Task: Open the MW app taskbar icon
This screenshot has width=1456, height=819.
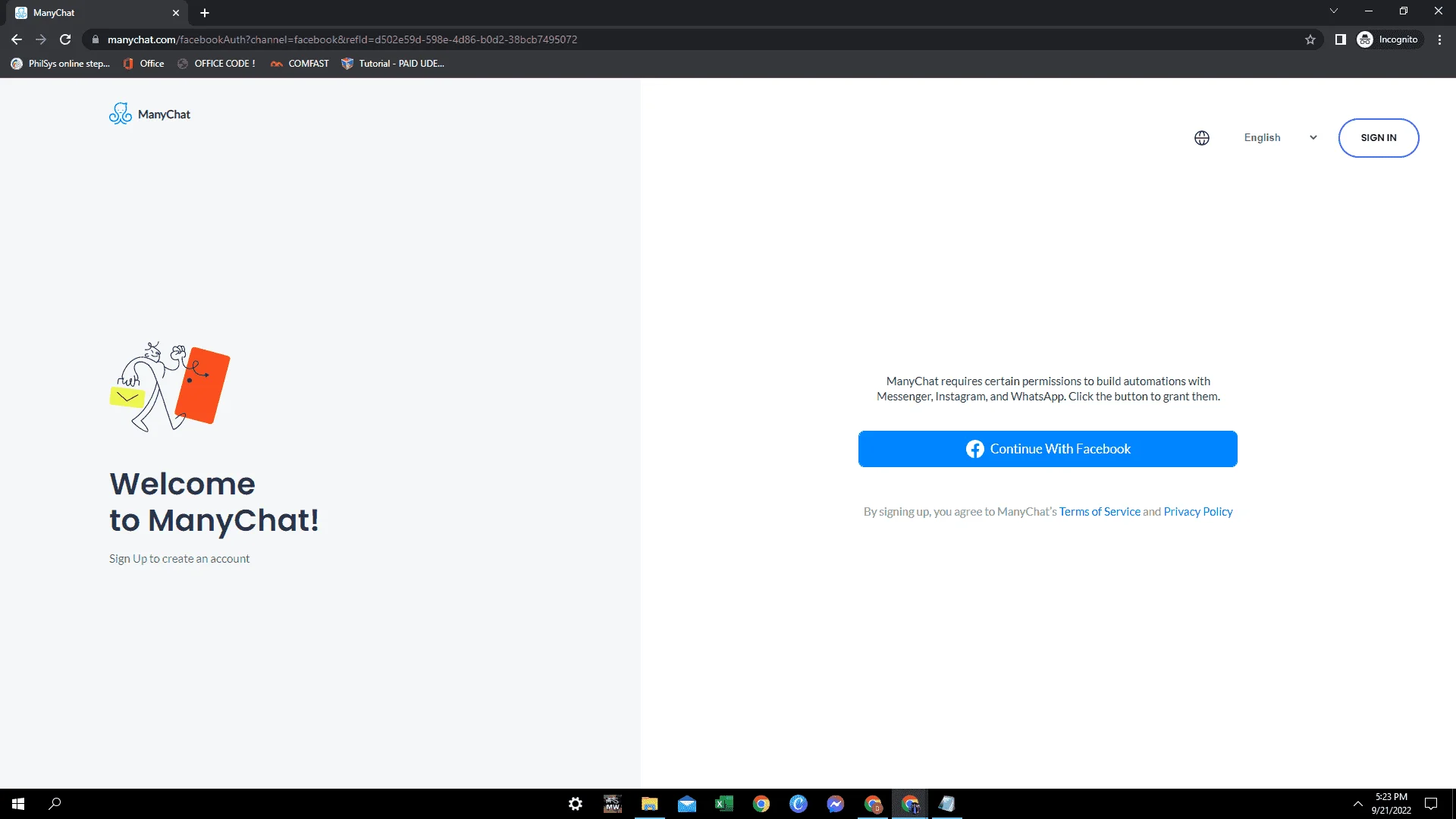Action: coord(613,804)
